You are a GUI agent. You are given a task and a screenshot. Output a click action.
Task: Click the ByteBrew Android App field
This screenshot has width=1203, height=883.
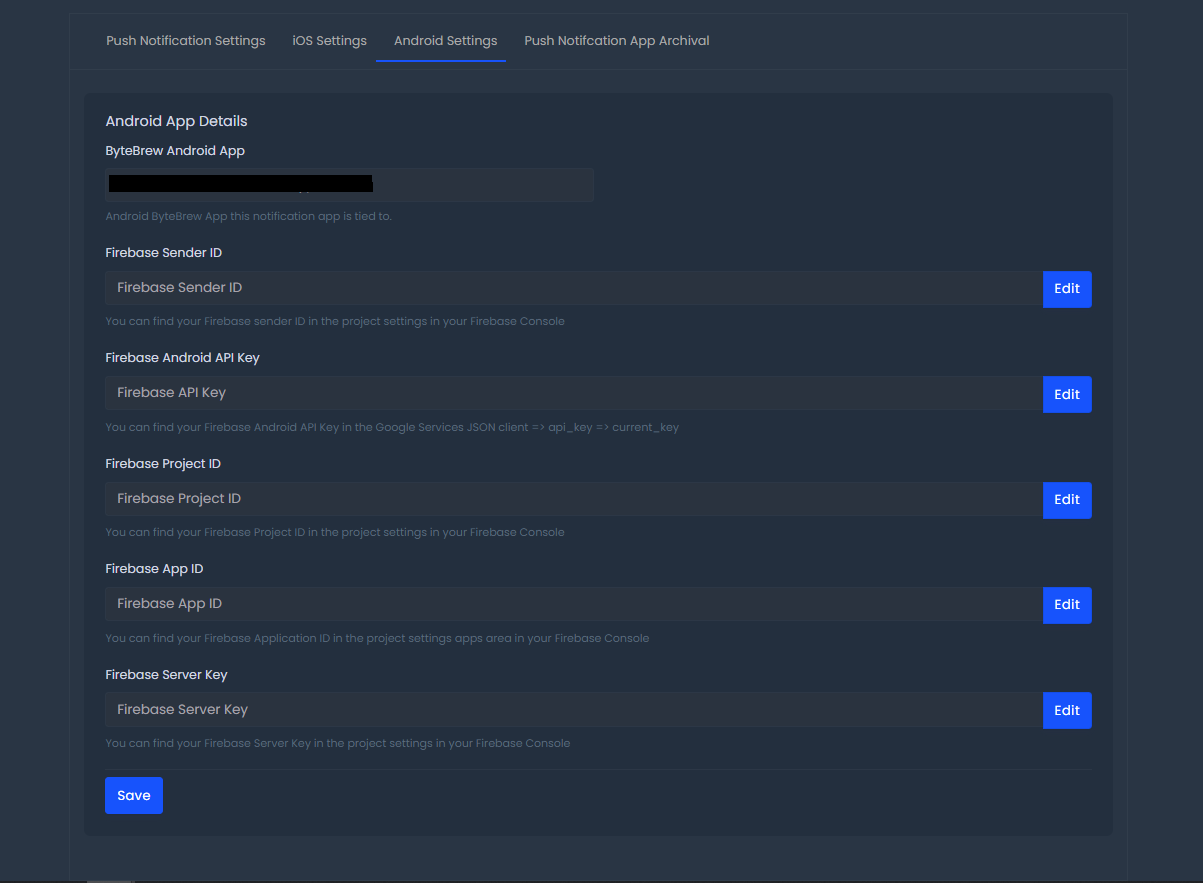tap(349, 185)
